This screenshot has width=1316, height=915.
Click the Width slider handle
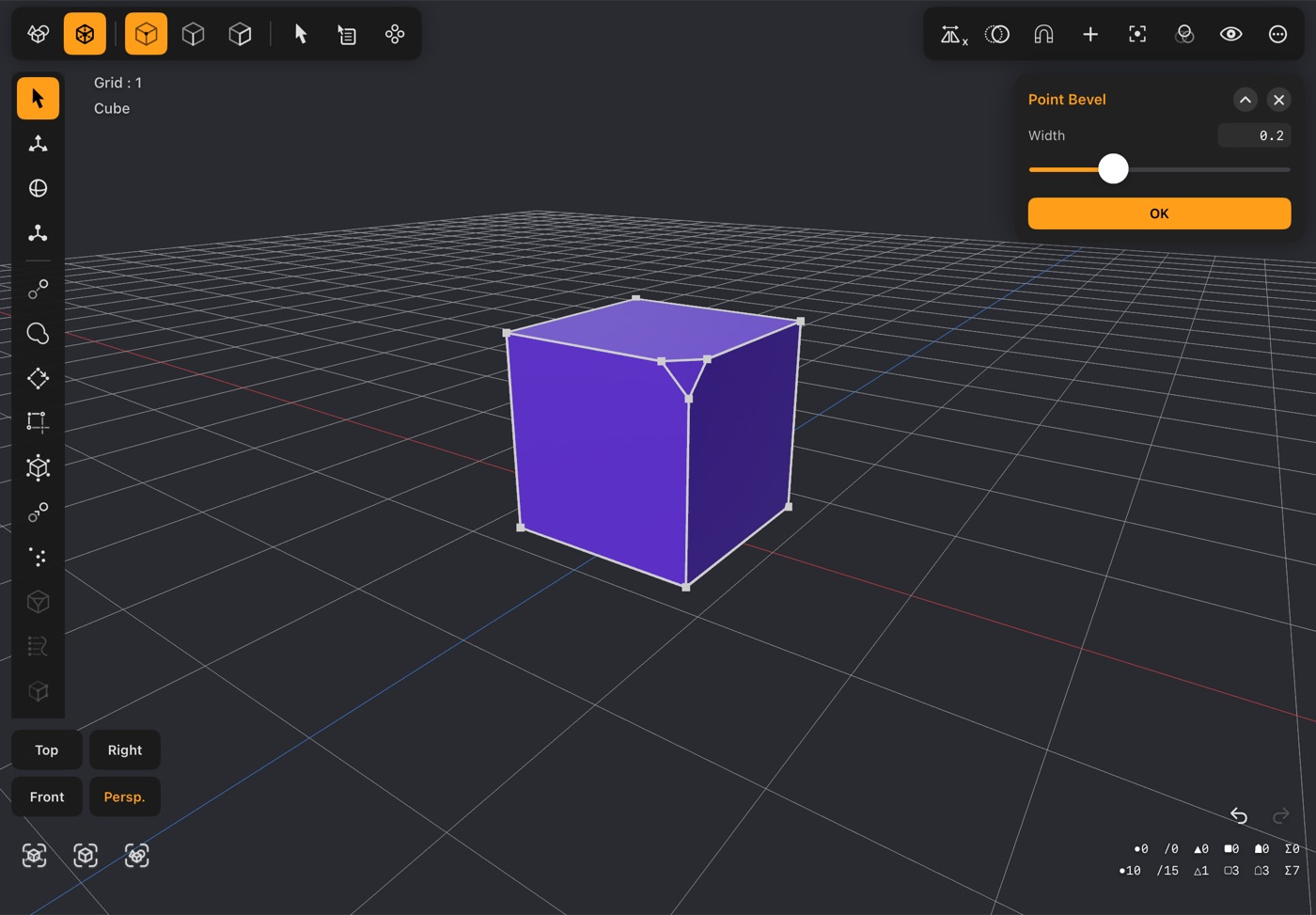(1113, 169)
